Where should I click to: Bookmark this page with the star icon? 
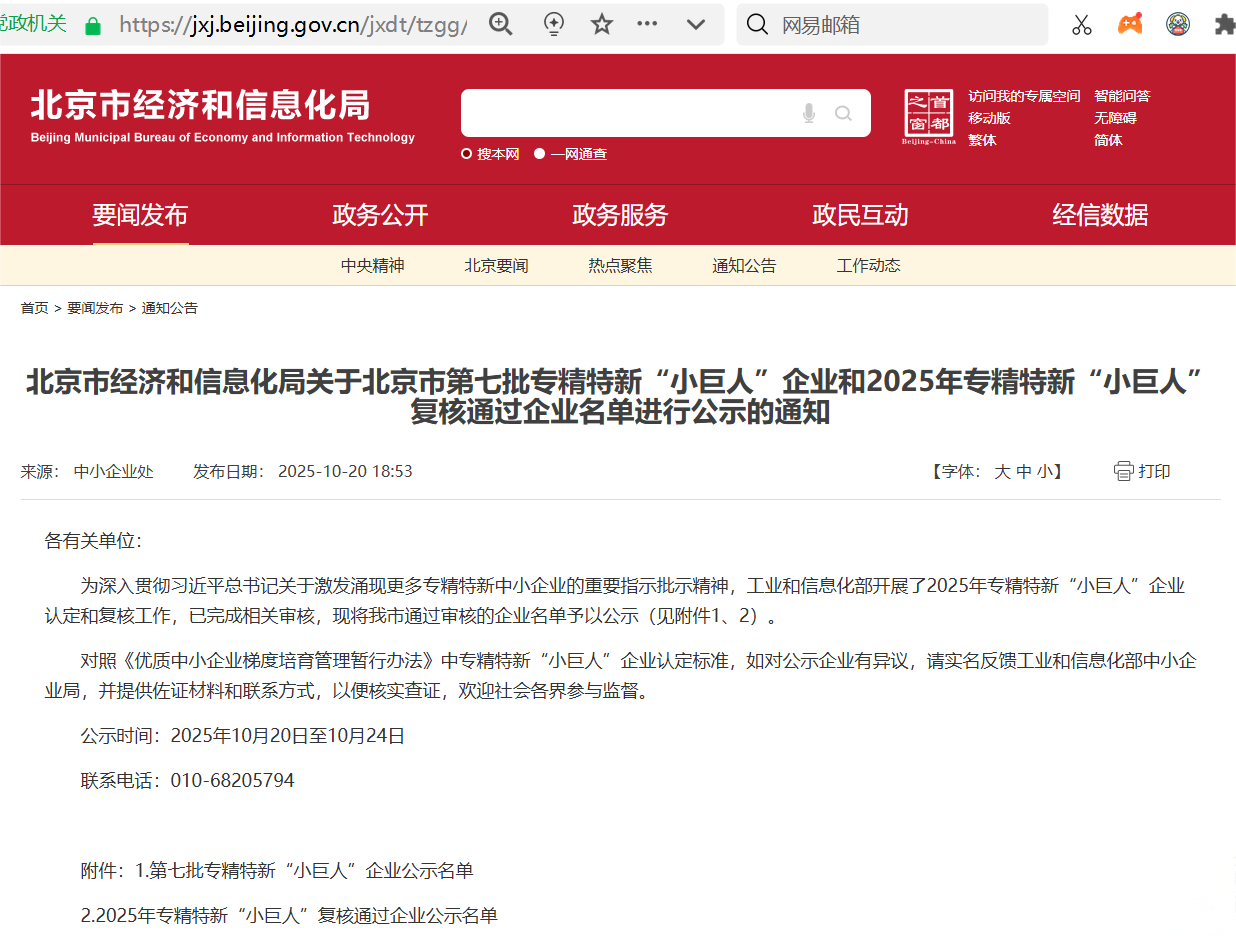(x=602, y=25)
